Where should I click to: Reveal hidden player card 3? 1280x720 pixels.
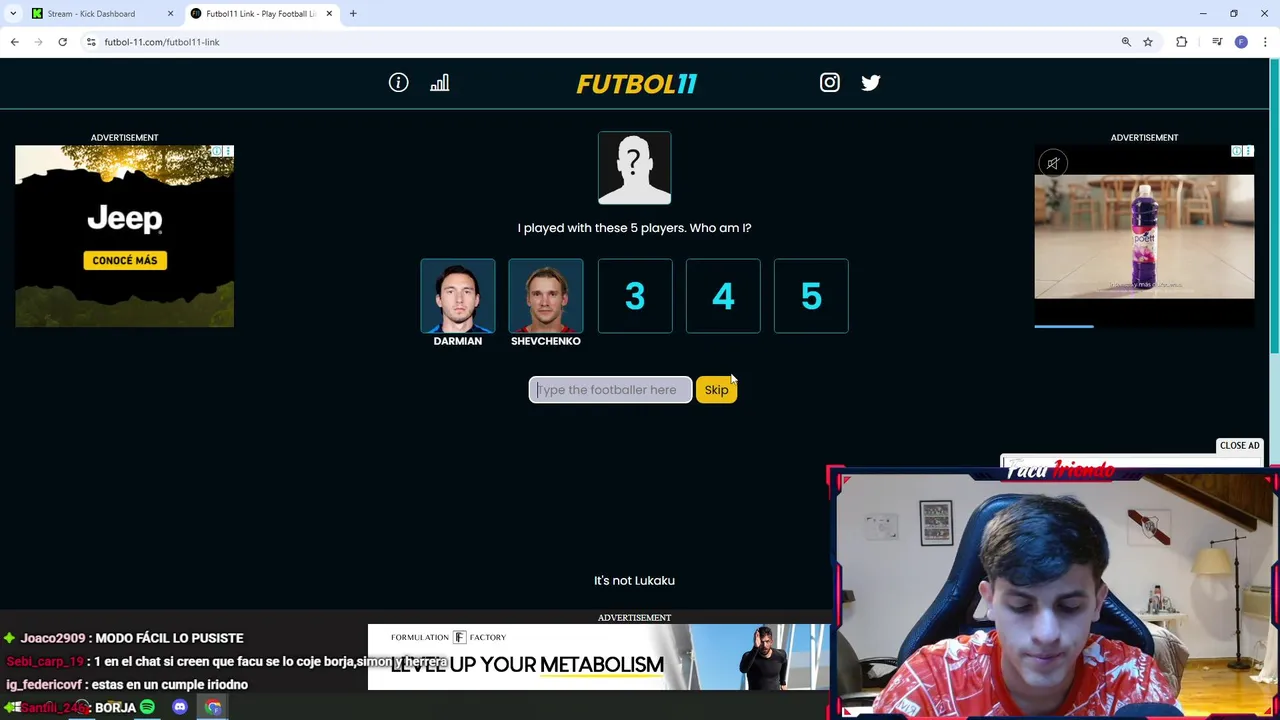click(635, 296)
